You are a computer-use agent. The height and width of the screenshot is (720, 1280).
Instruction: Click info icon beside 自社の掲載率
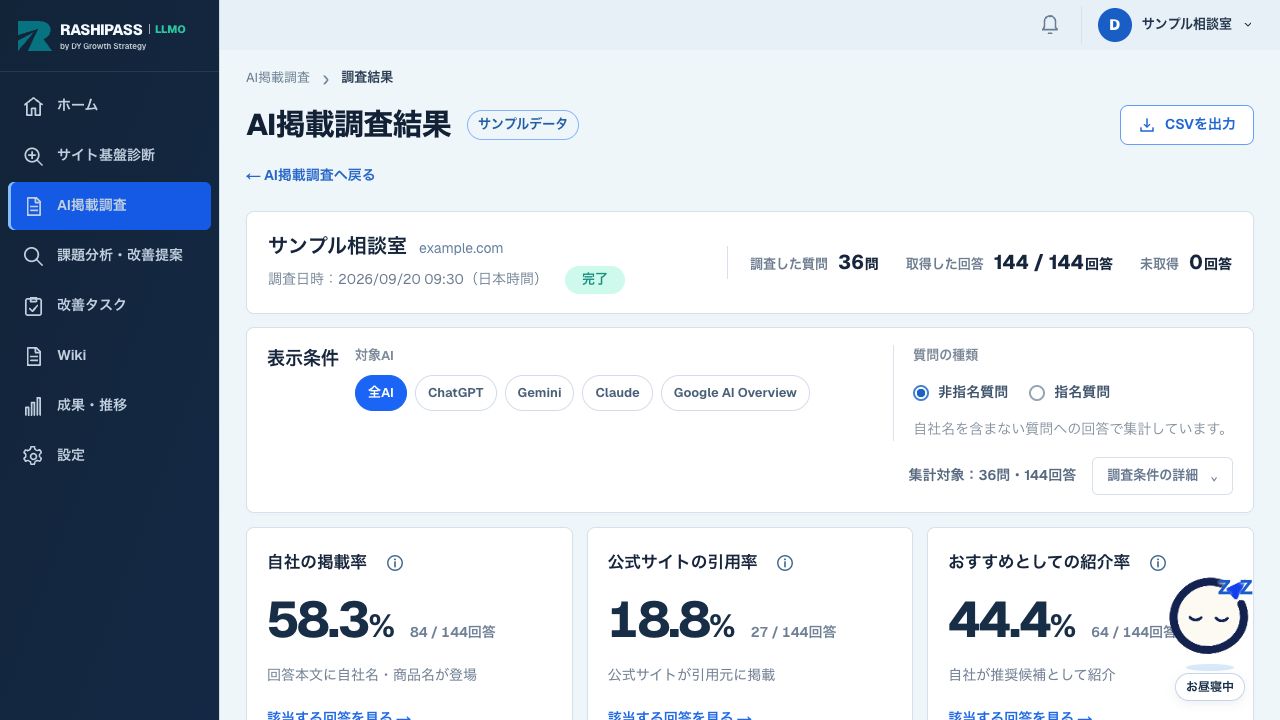394,563
